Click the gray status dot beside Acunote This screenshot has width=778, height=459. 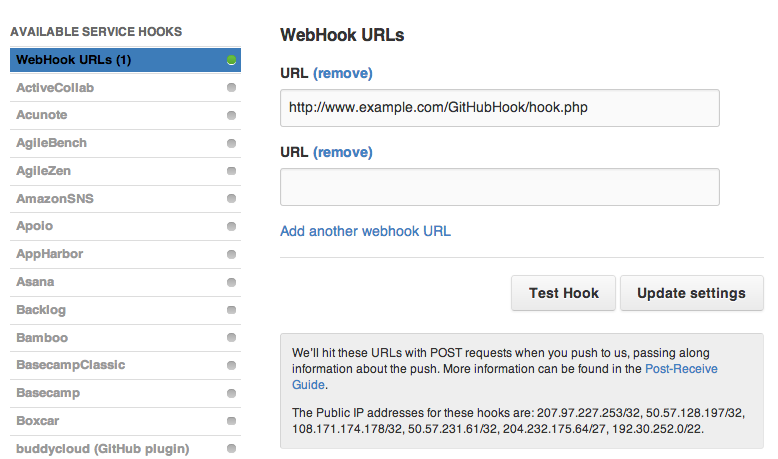[232, 116]
